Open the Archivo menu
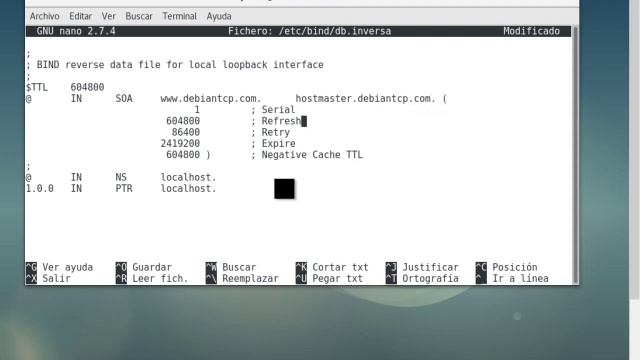 [x=44, y=16]
